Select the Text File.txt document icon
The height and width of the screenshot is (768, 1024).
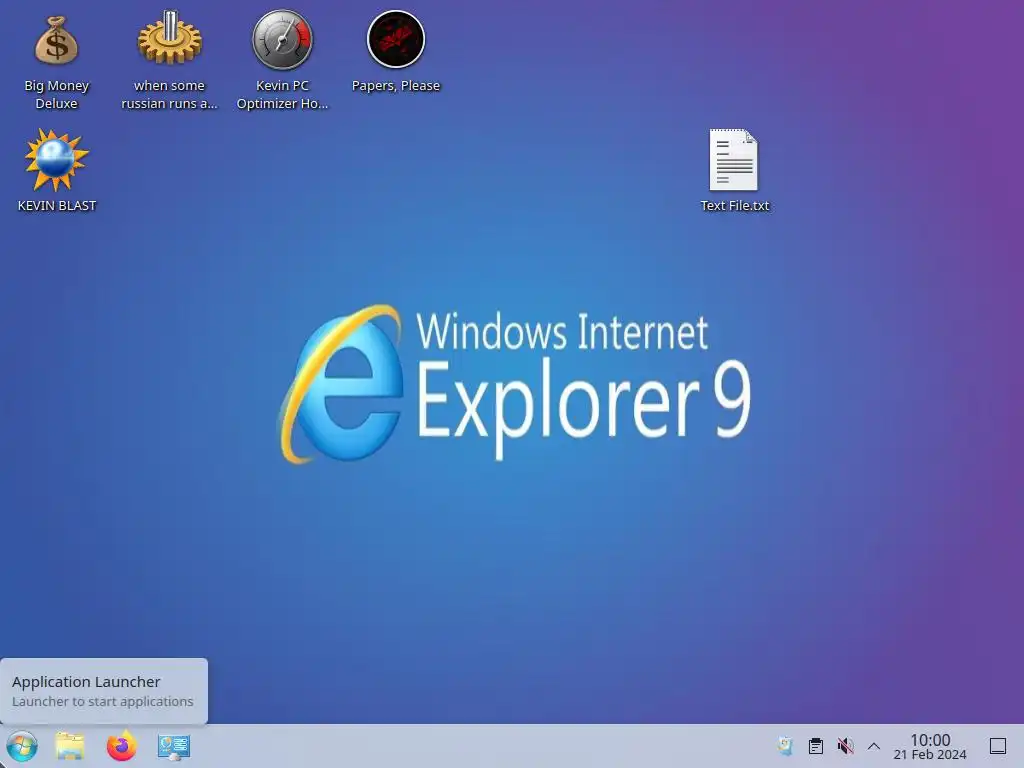[x=734, y=160]
